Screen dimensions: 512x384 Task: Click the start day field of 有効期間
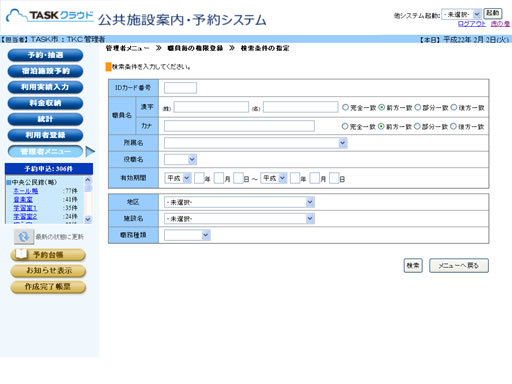(238, 178)
